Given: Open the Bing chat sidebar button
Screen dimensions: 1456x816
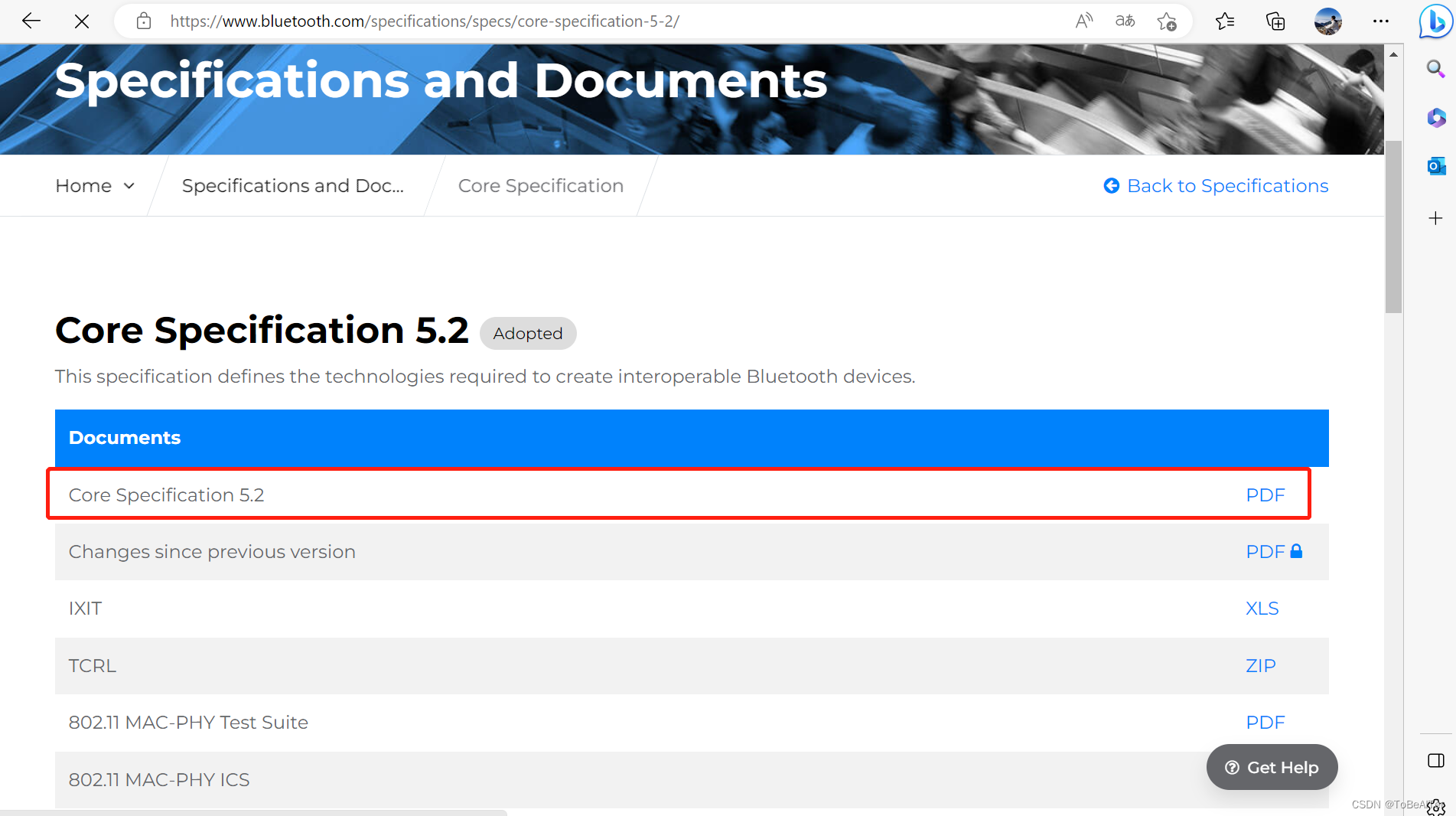Looking at the screenshot, I should tap(1435, 21).
